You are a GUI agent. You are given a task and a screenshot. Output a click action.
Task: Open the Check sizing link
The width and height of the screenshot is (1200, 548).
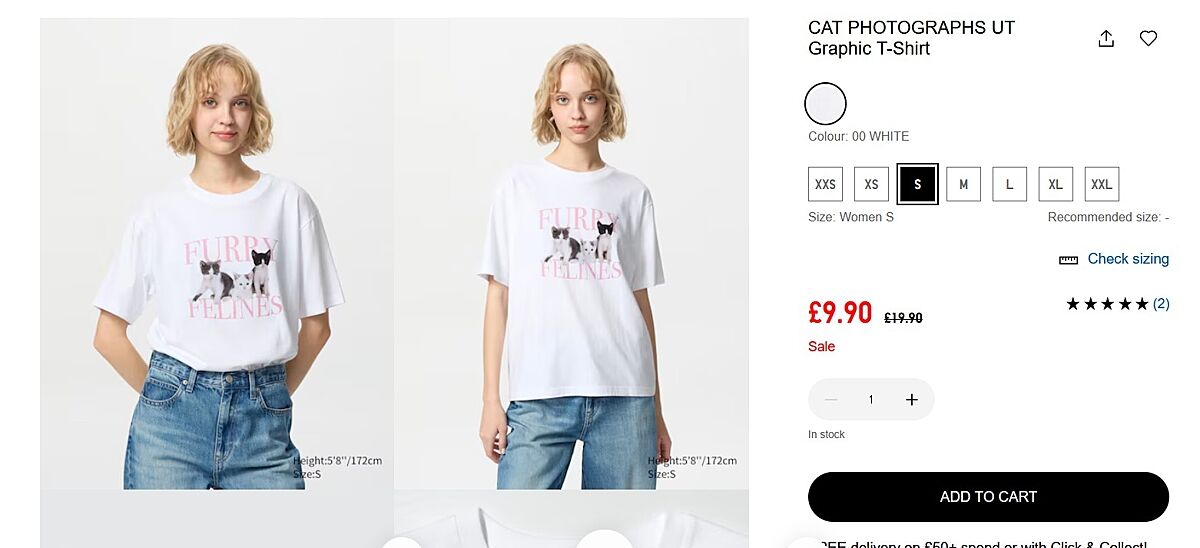pyautogui.click(x=1128, y=259)
